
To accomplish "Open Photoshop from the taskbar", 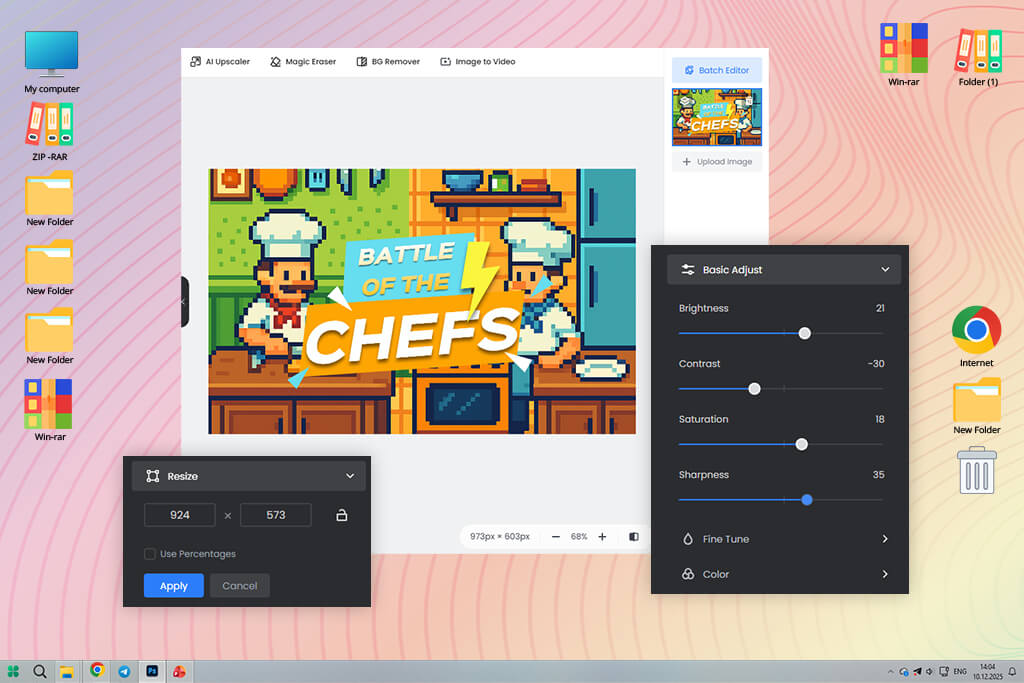I will pos(152,671).
